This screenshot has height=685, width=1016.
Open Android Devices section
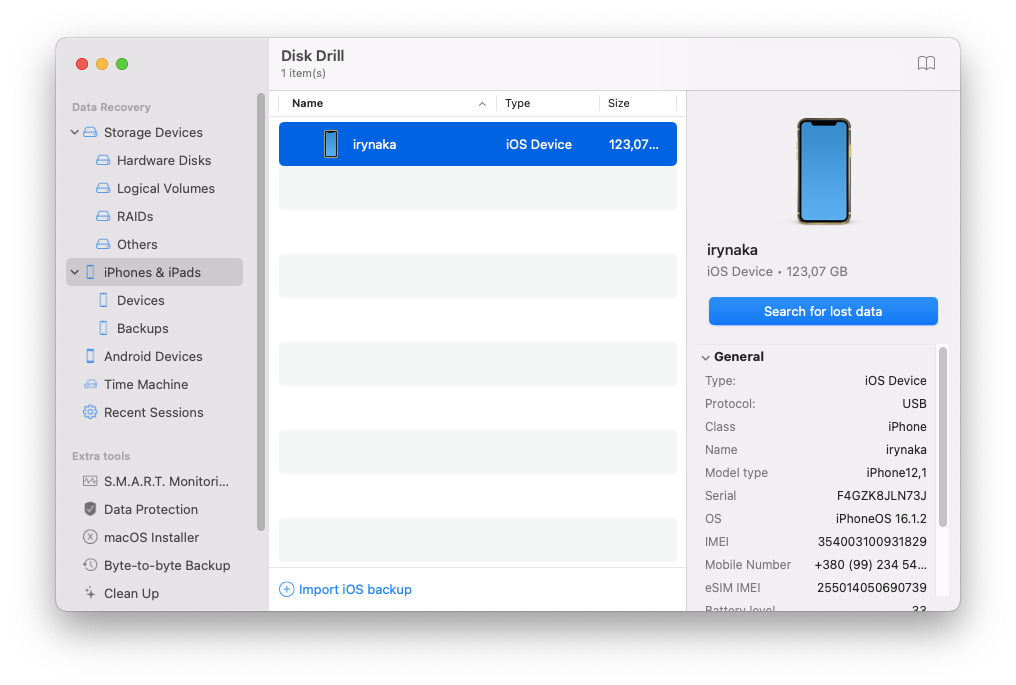(x=154, y=356)
